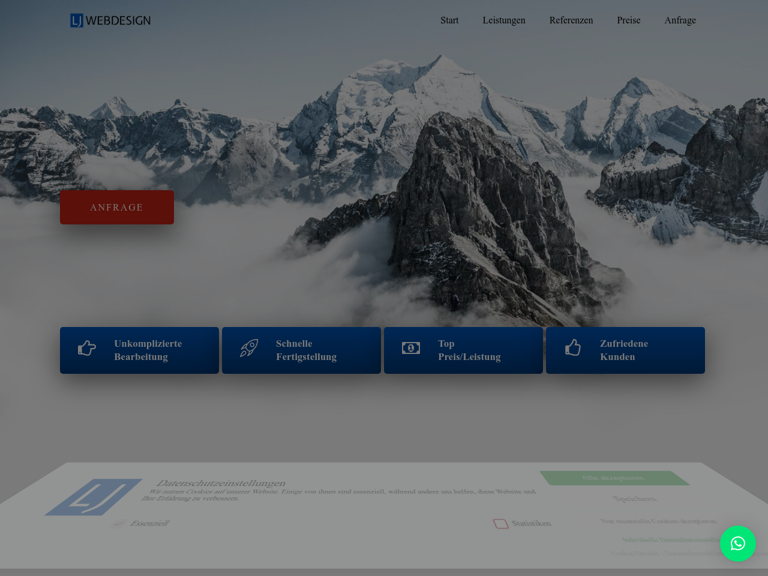The width and height of the screenshot is (768, 576).
Task: Select the Zufriedene Kunden text
Action: (x=624, y=350)
